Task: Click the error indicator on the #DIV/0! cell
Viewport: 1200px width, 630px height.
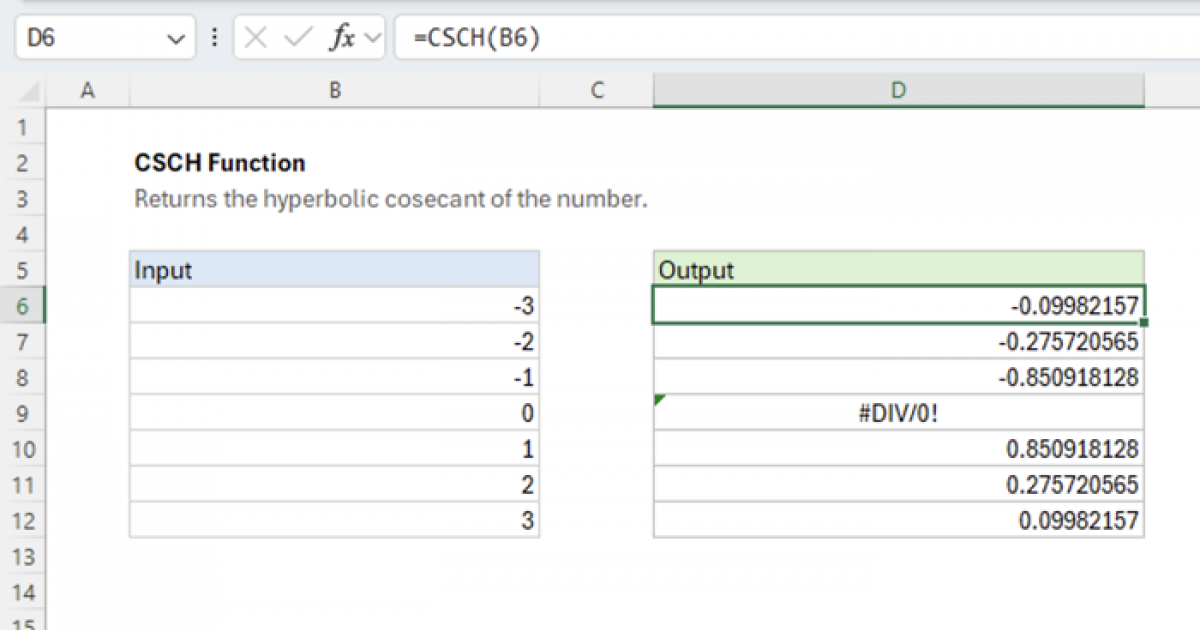Action: pyautogui.click(x=660, y=397)
